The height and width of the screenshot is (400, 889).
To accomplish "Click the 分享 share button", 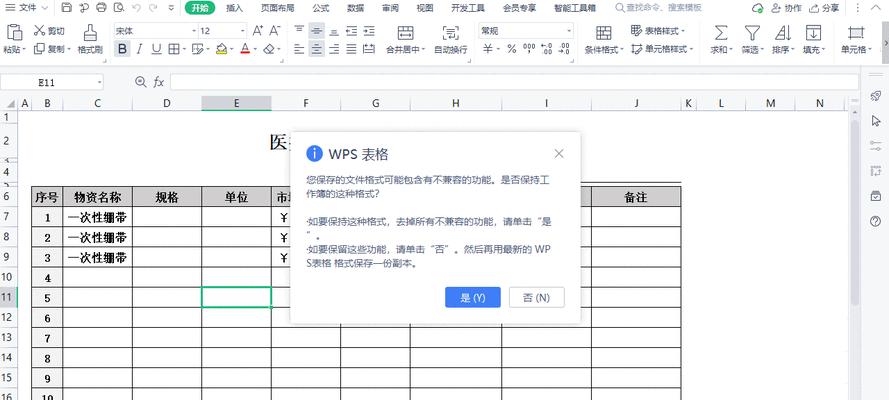I will (x=824, y=8).
